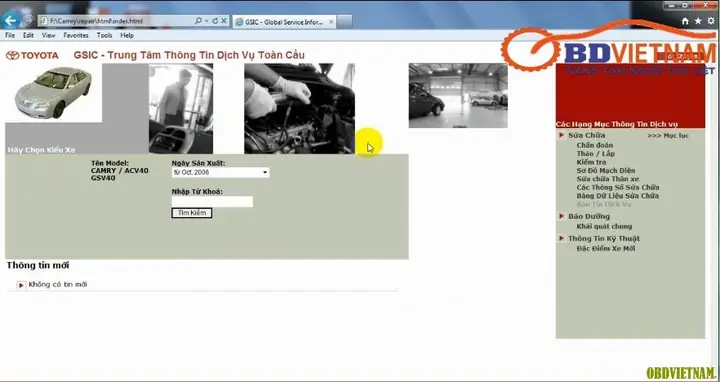Open the Sửa Chữa section
Image resolution: width=720 pixels, height=382 pixels.
(x=586, y=135)
